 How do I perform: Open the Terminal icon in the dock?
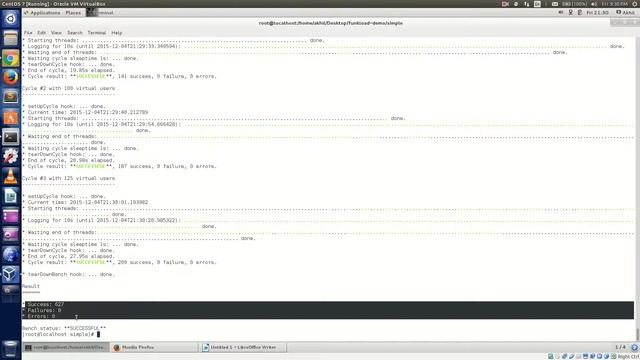[x=11, y=137]
